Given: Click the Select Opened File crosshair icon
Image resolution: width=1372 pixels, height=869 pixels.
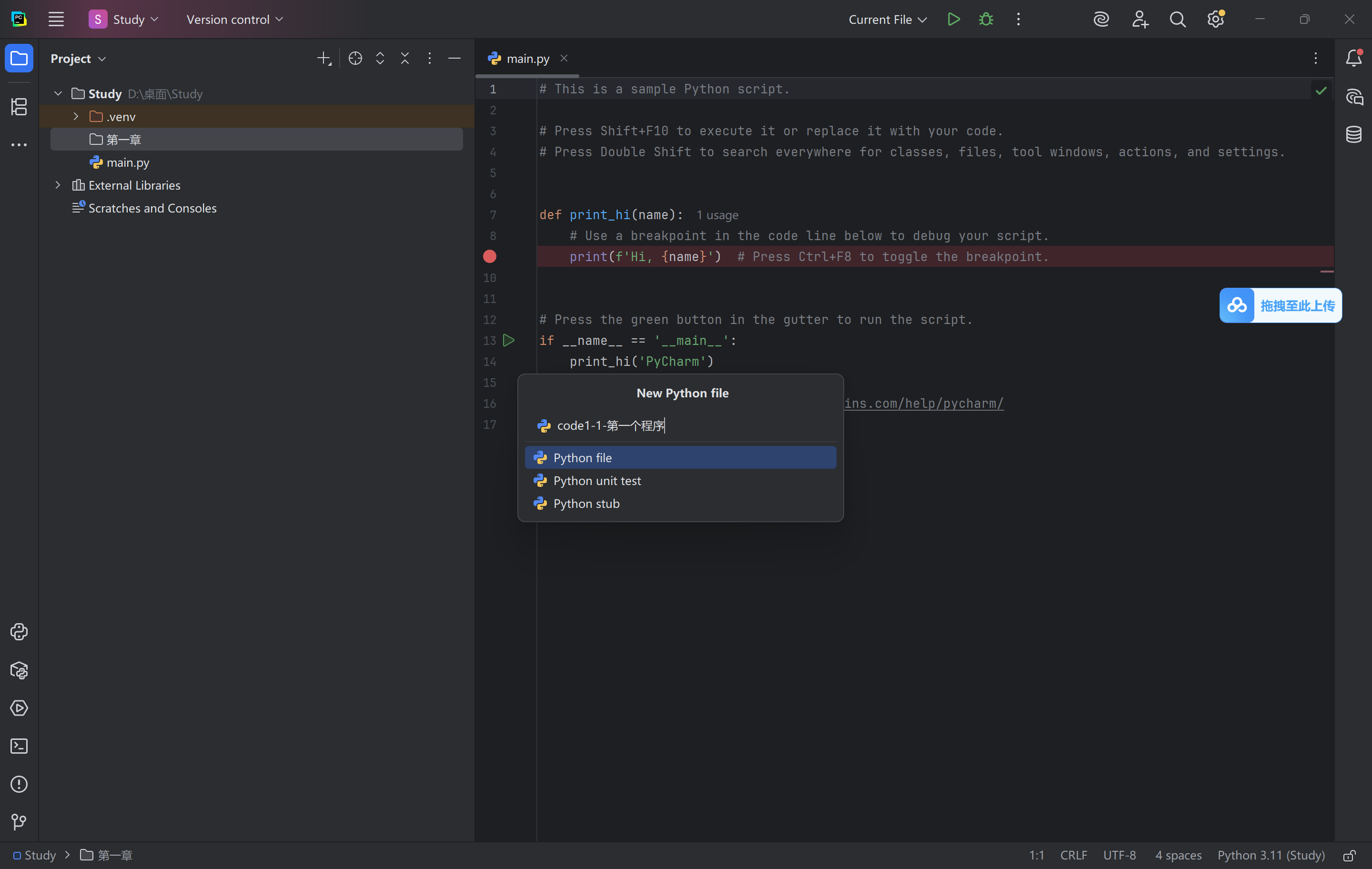Looking at the screenshot, I should click(355, 58).
